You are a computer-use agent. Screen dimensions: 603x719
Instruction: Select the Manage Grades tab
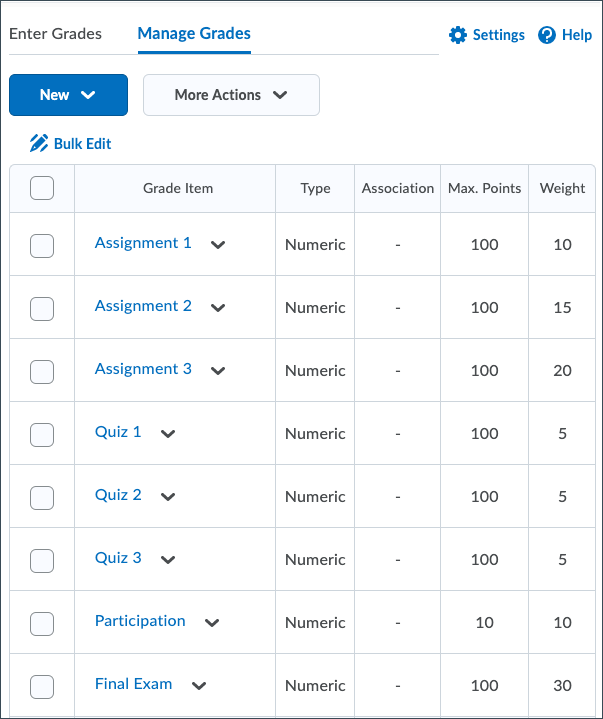pyautogui.click(x=194, y=34)
